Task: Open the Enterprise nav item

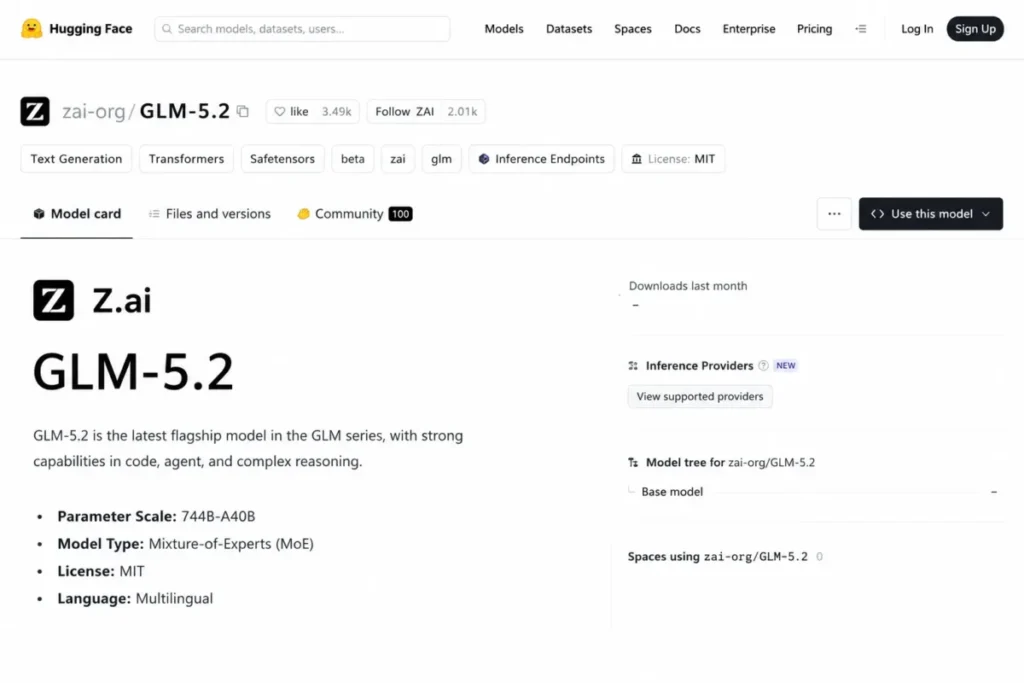Action: [748, 29]
